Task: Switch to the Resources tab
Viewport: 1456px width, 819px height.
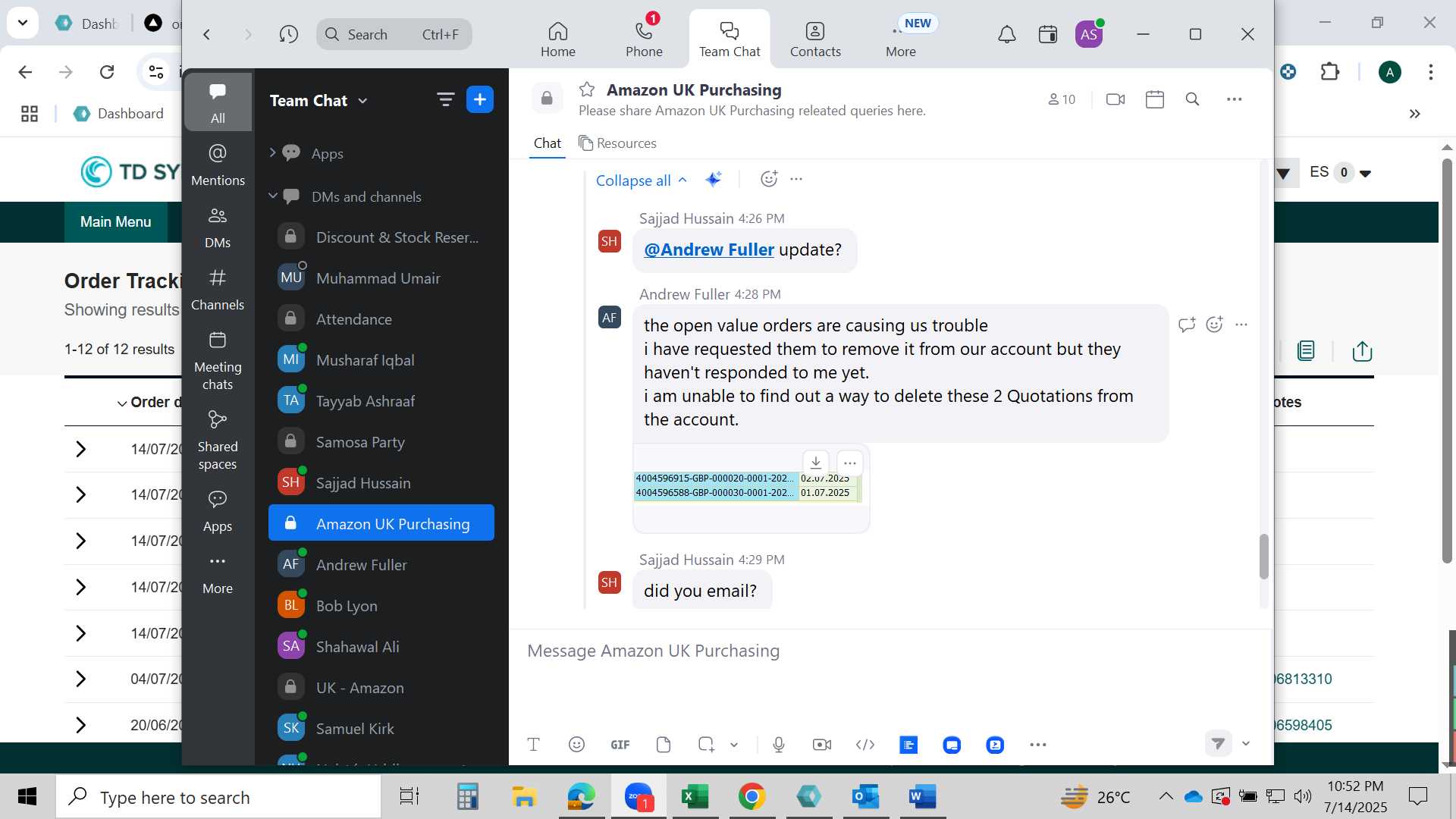Action: [x=617, y=143]
